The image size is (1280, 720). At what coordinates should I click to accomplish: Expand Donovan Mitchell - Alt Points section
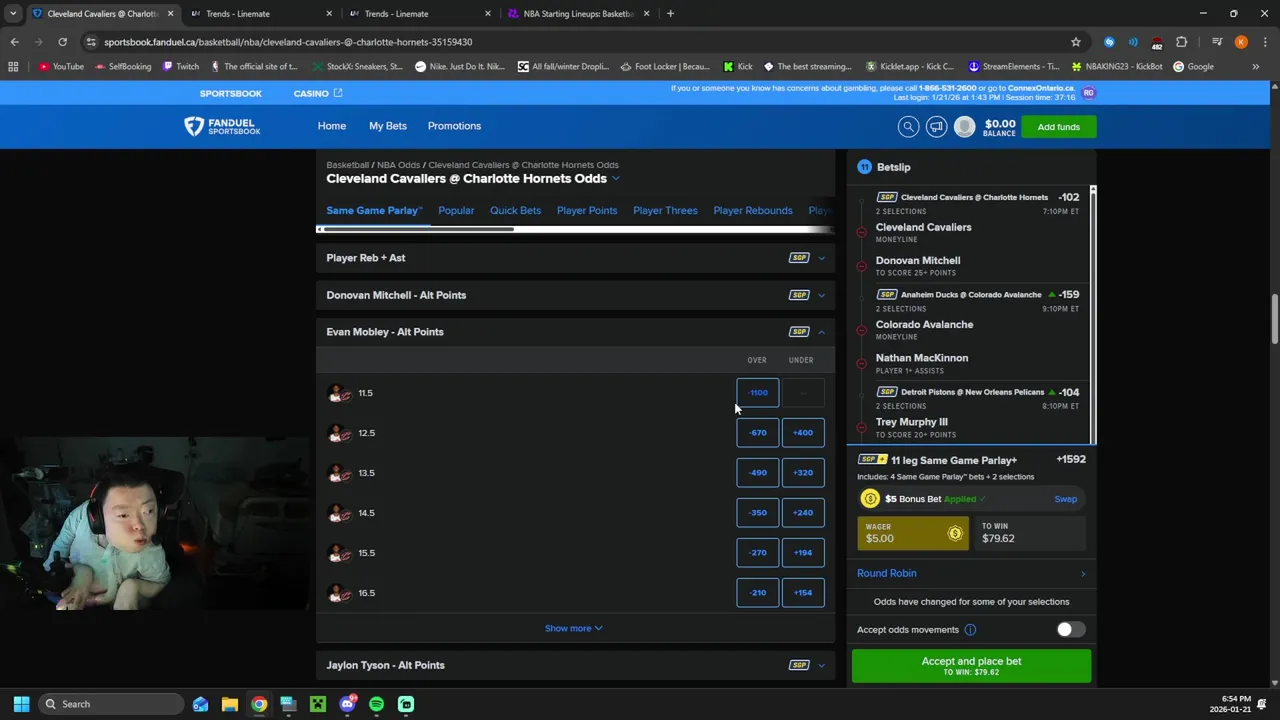point(575,295)
